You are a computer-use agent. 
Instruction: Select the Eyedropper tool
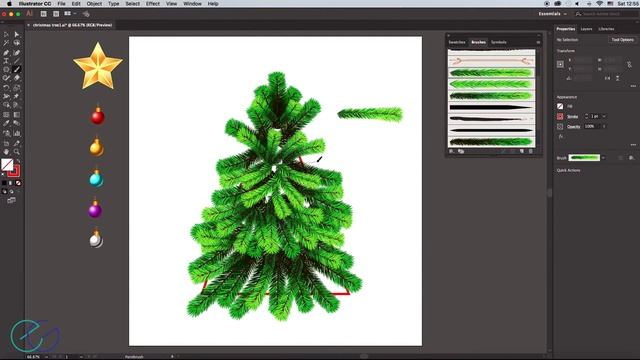point(6,123)
